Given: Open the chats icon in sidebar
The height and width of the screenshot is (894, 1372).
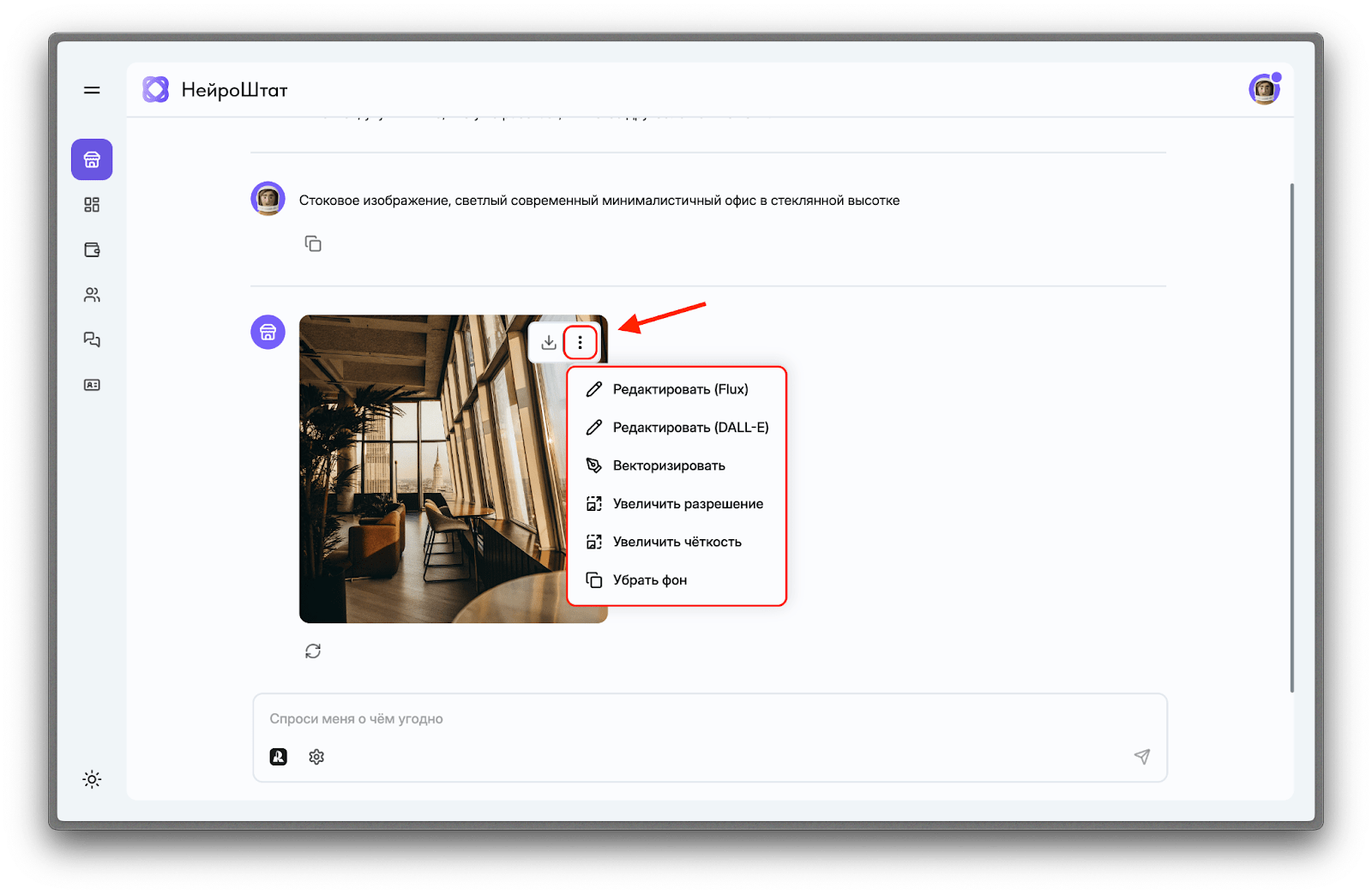Looking at the screenshot, I should click(92, 339).
